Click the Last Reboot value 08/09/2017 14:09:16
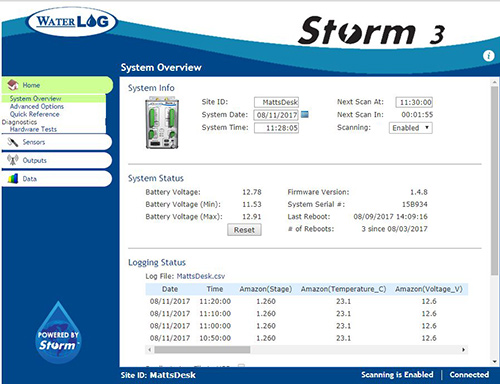Viewport: 500px width, 384px height. (390, 217)
